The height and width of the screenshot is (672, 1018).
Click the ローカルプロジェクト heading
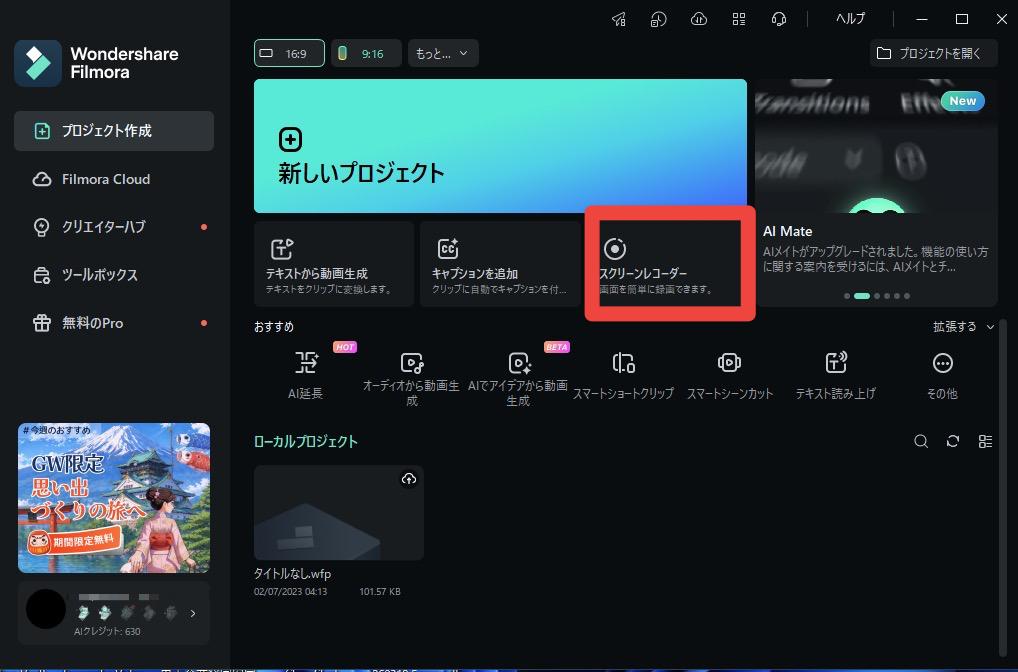click(306, 442)
